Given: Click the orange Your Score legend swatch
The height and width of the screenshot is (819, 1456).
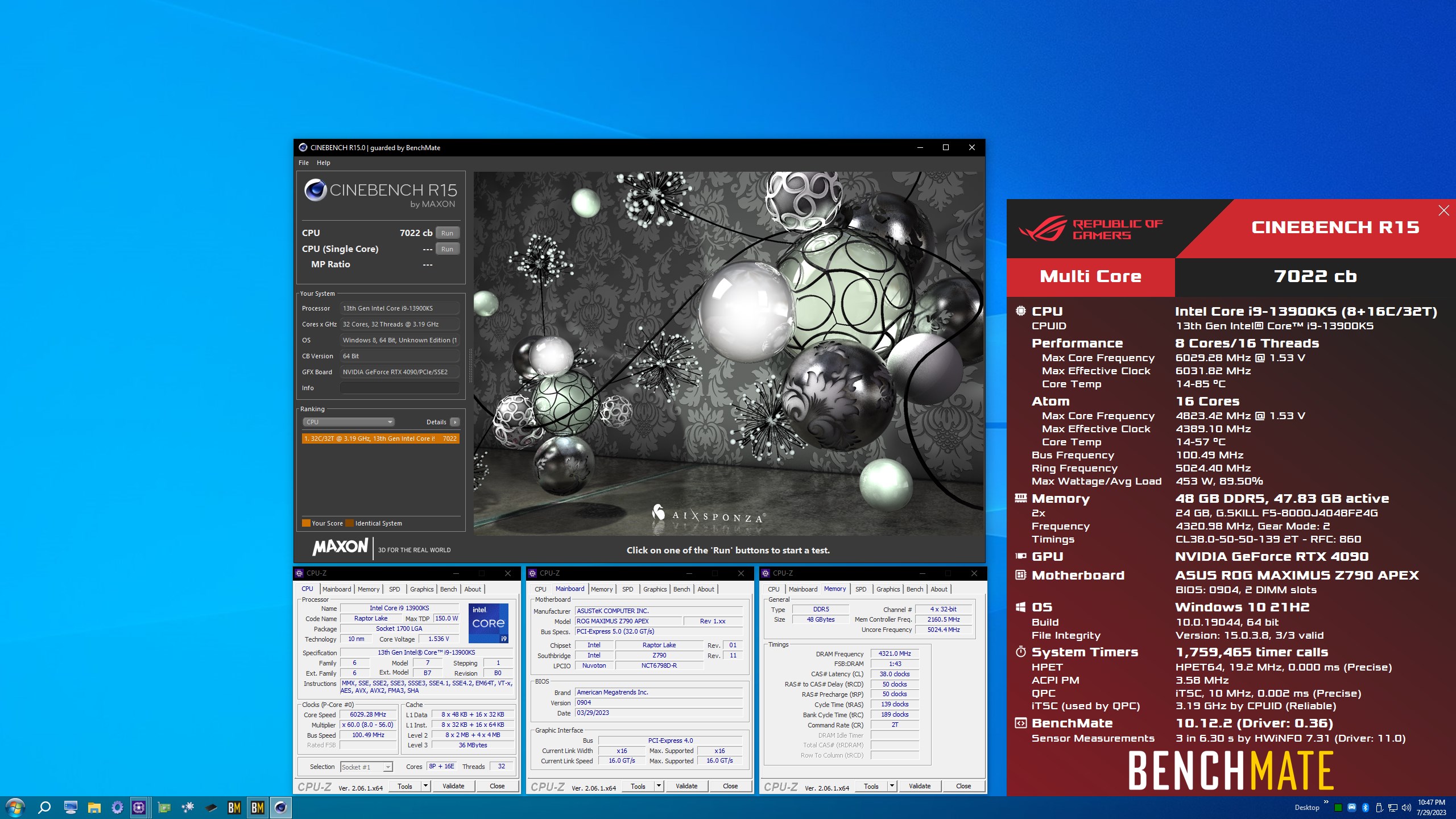Looking at the screenshot, I should (x=306, y=523).
